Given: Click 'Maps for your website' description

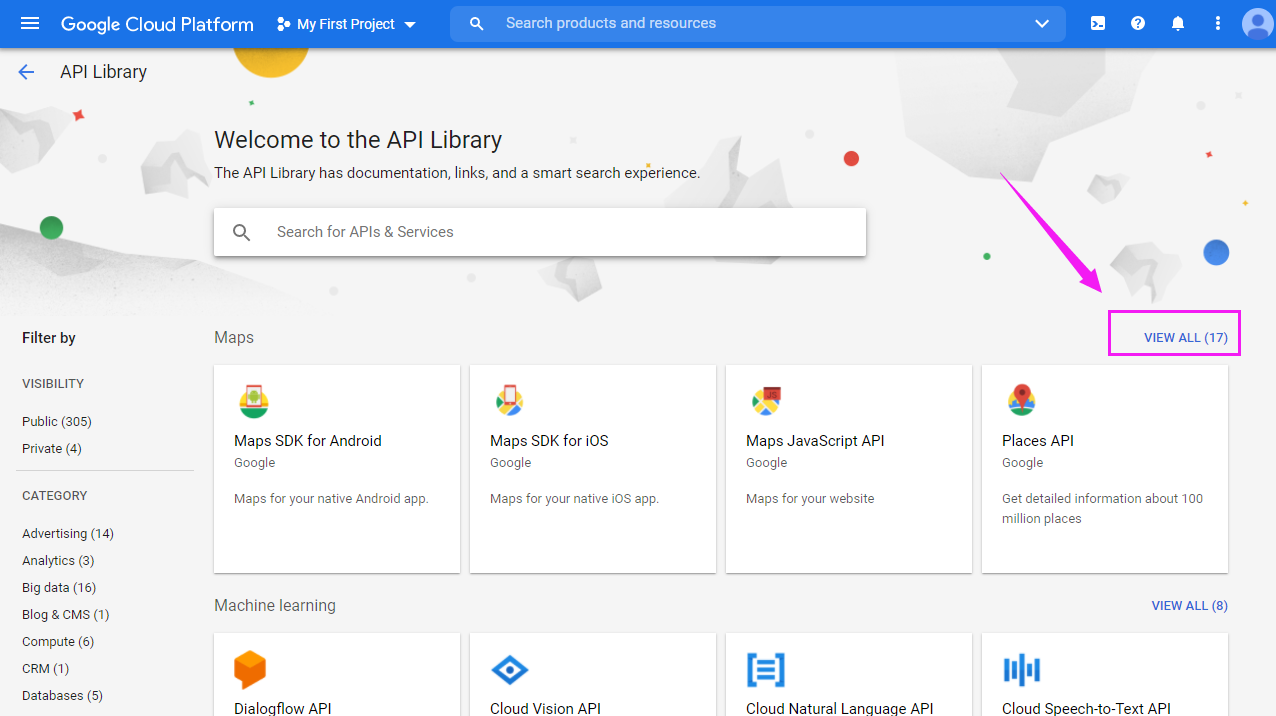Looking at the screenshot, I should point(810,499).
